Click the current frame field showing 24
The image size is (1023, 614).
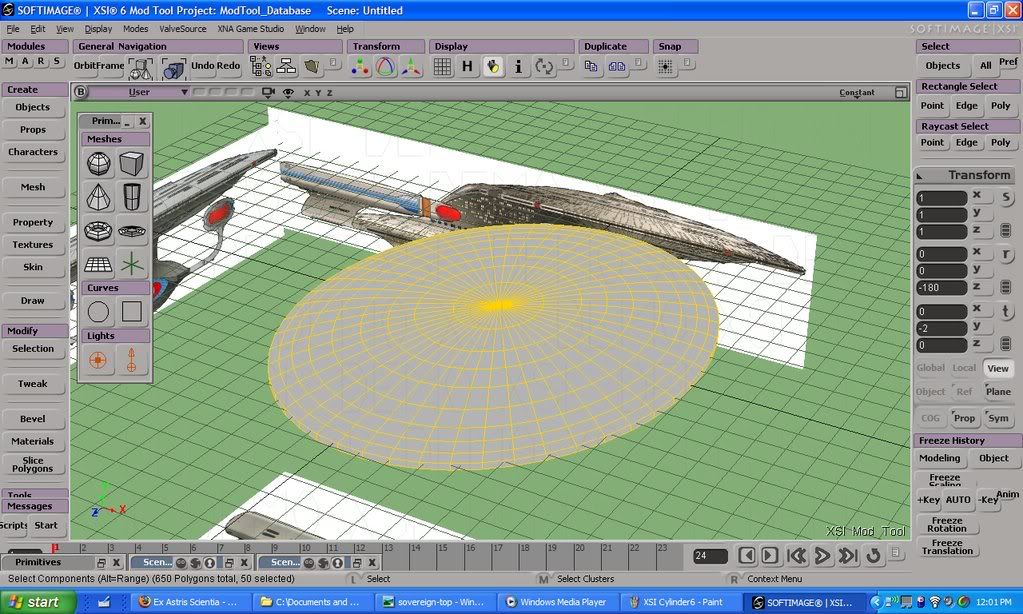[710, 556]
